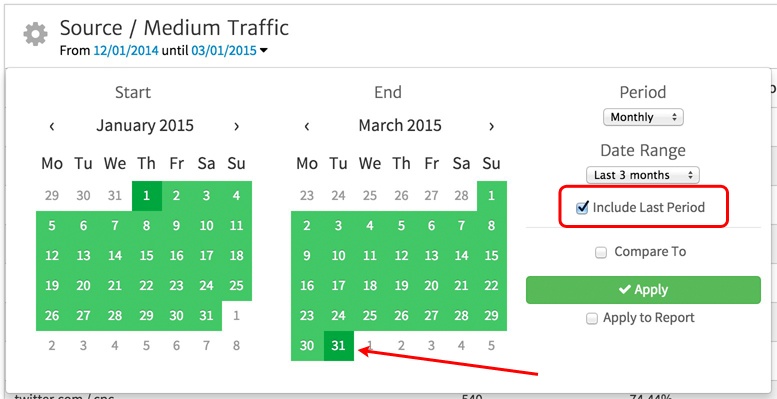The height and width of the screenshot is (399, 777).
Task: Open the Last 3 months dropdown
Action: click(x=643, y=175)
